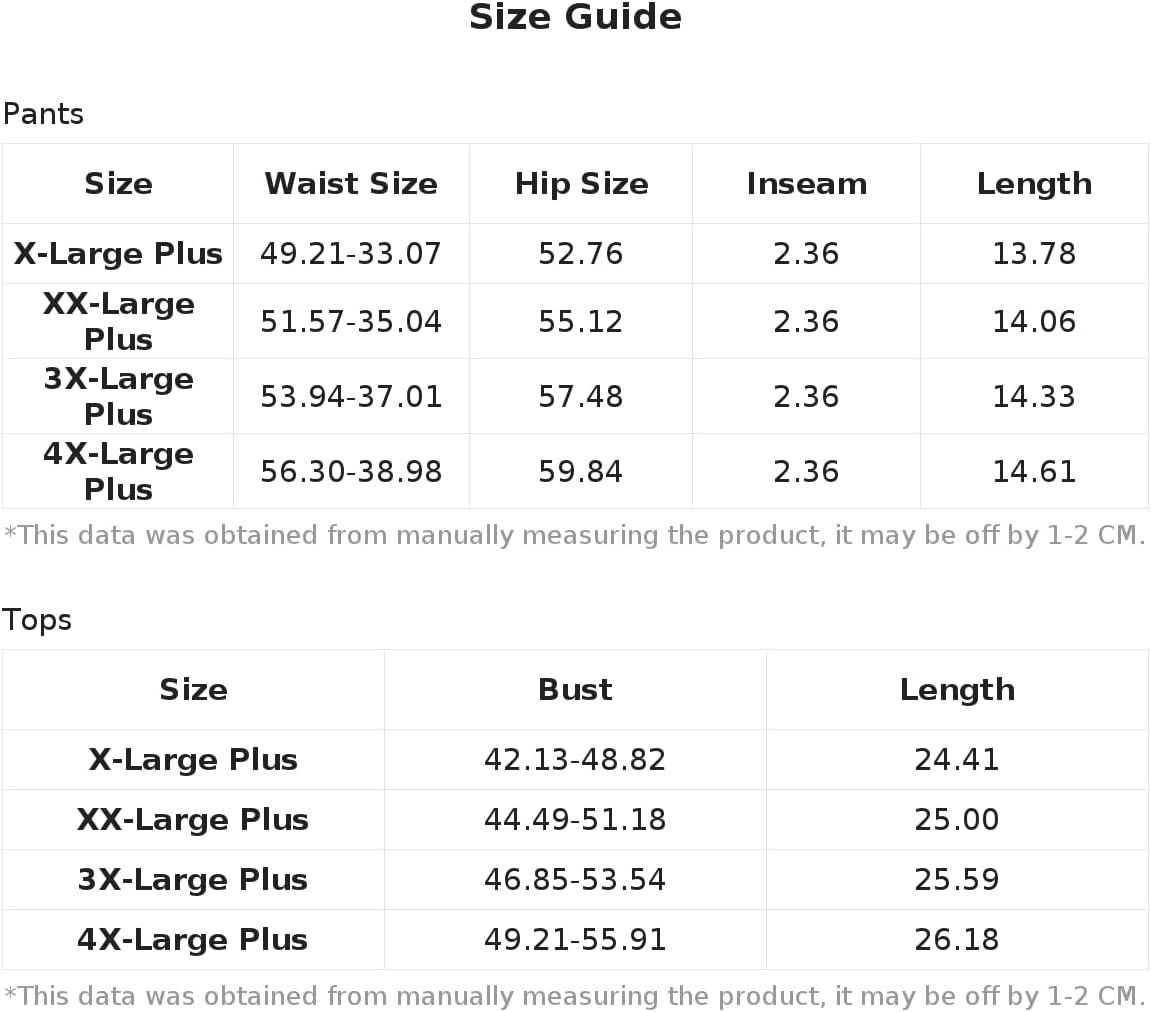The width and height of the screenshot is (1151, 1012).
Task: Select the X-Large Plus pants row label
Action: click(x=118, y=253)
